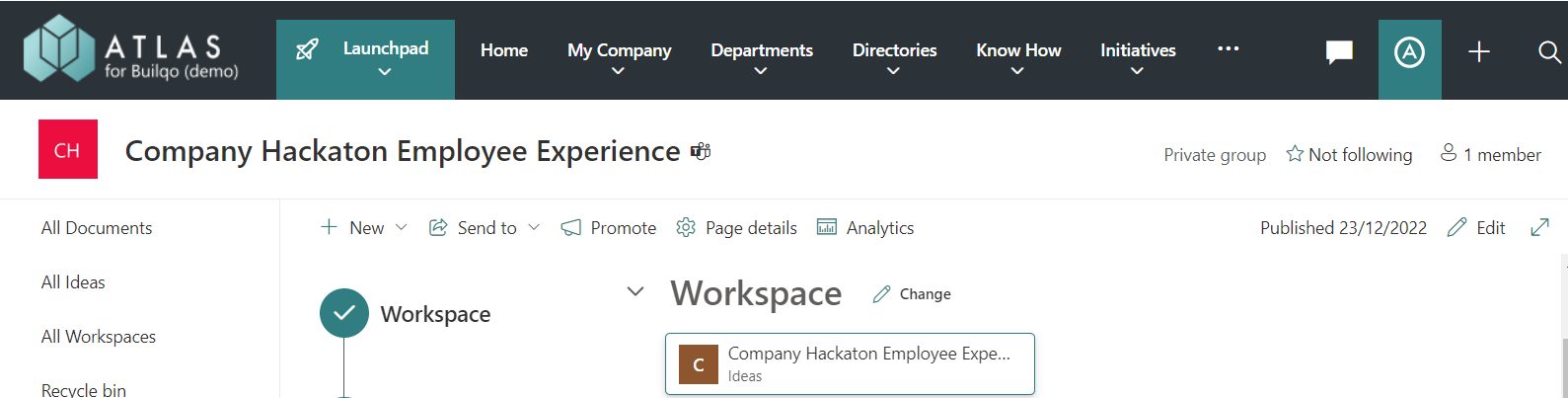Open All Ideas in sidebar
Image resolution: width=1568 pixels, height=398 pixels.
point(73,282)
